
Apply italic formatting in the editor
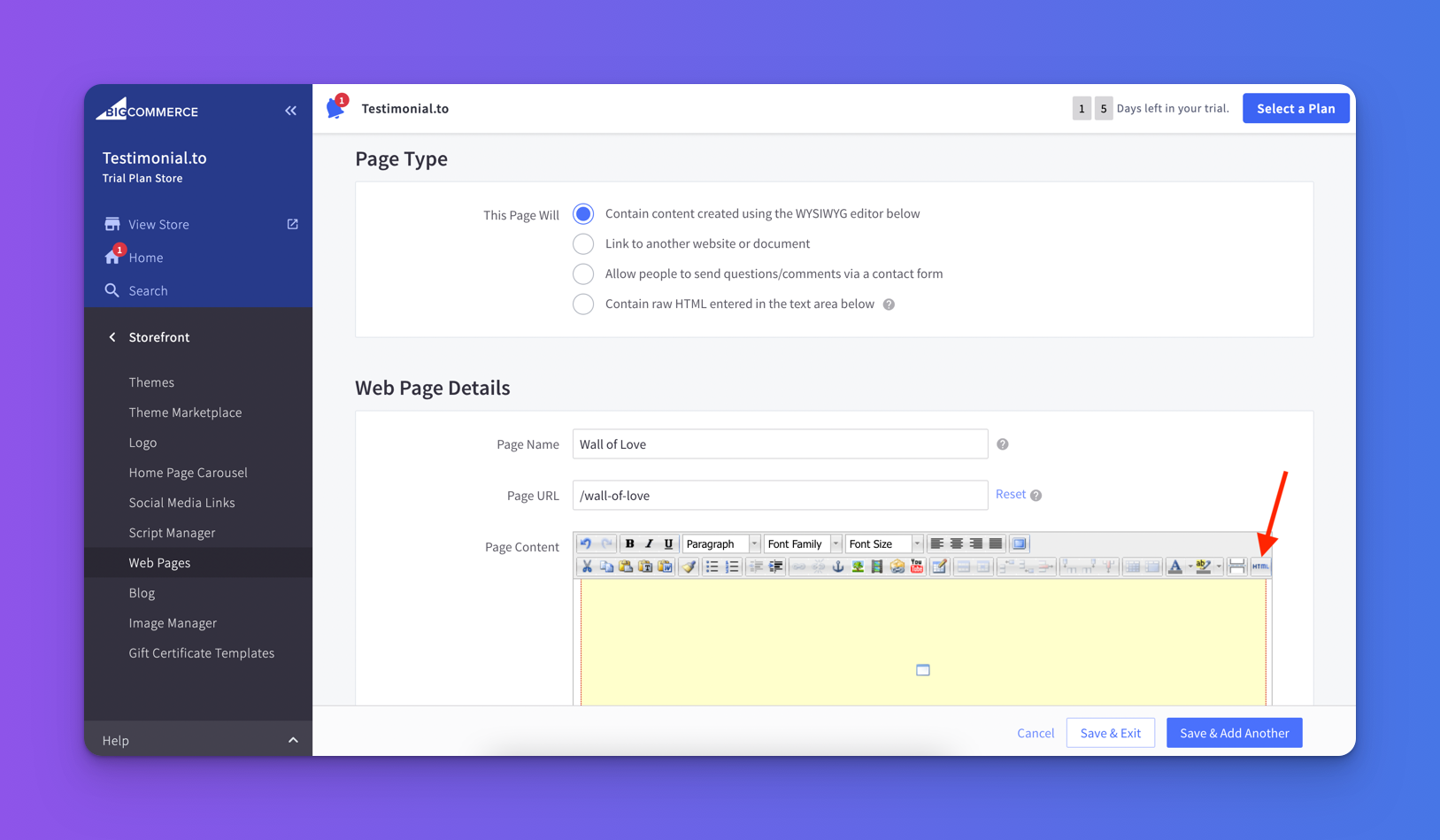click(649, 543)
